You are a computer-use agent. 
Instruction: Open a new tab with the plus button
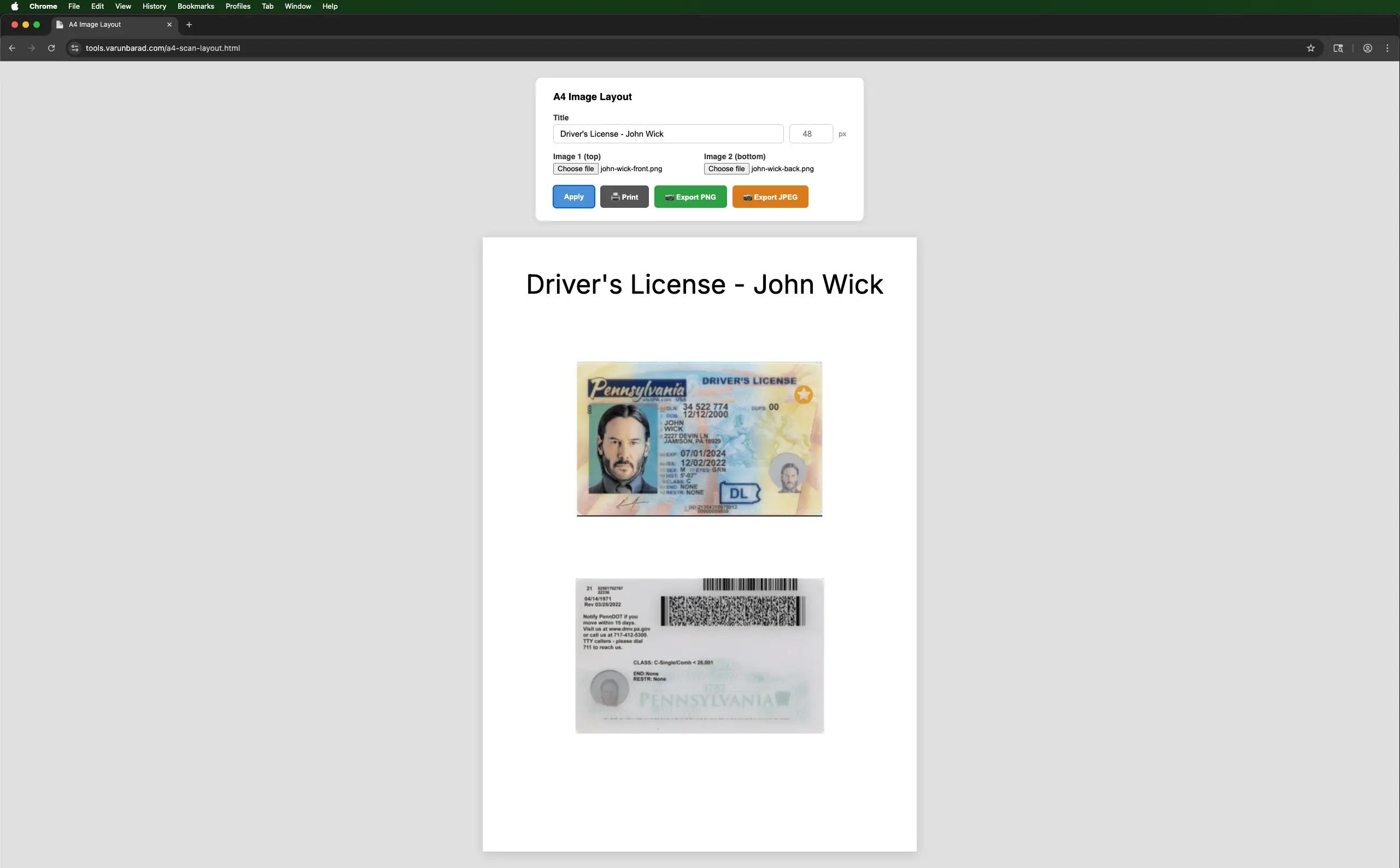tap(188, 25)
